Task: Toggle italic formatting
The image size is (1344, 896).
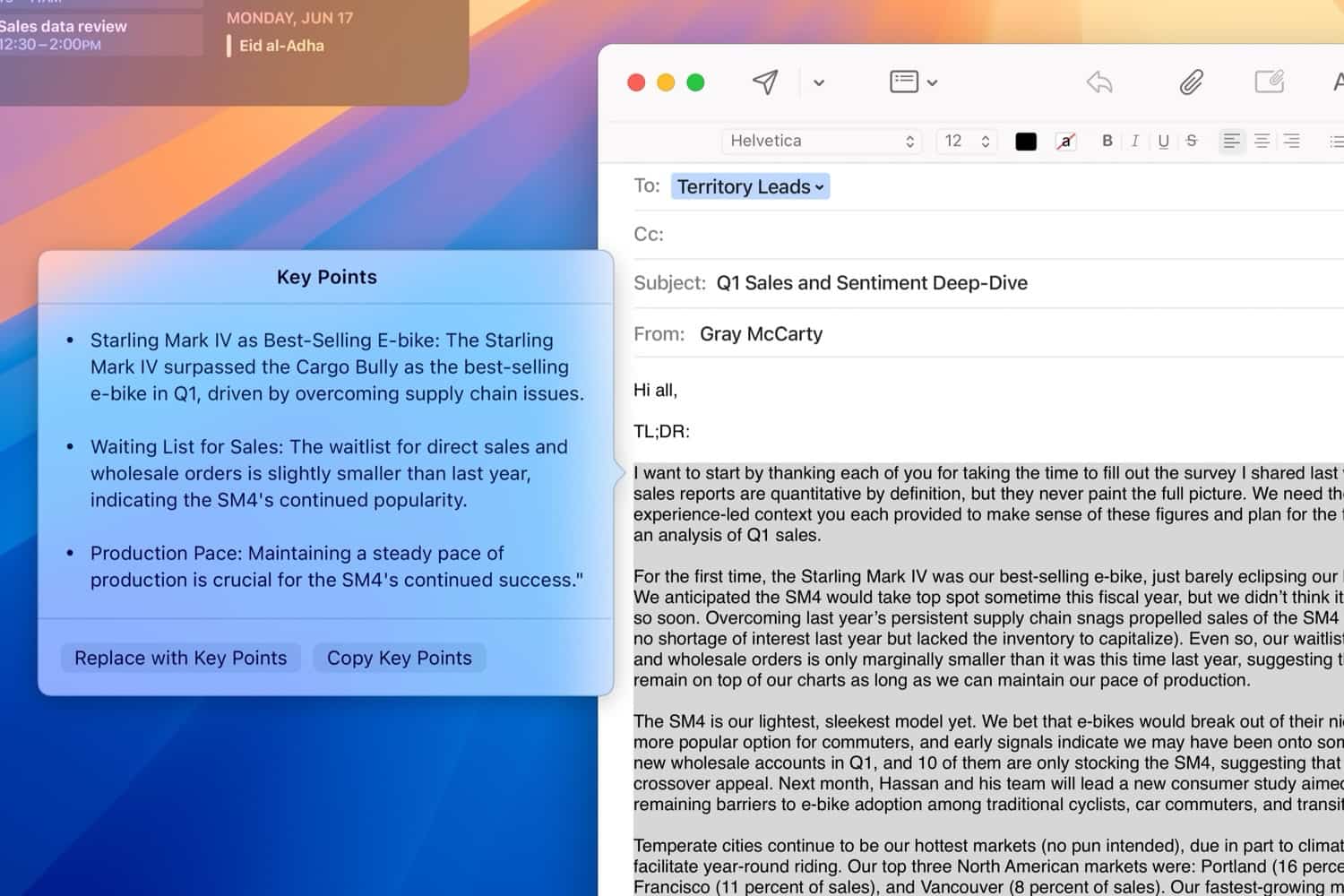Action: point(1135,141)
